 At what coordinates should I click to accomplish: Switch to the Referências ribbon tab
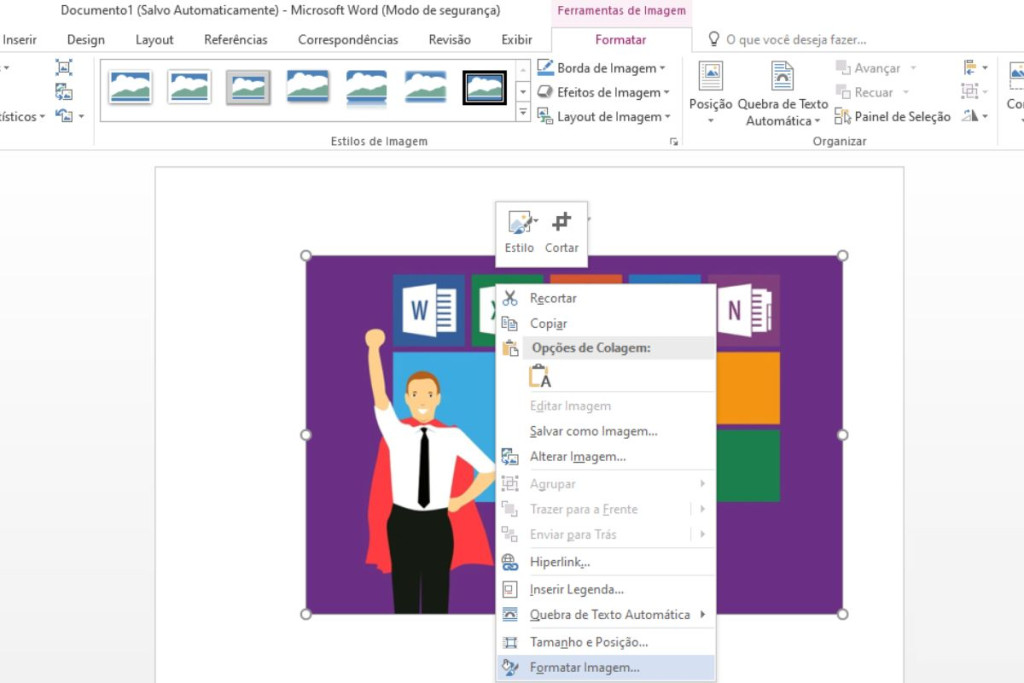(235, 40)
